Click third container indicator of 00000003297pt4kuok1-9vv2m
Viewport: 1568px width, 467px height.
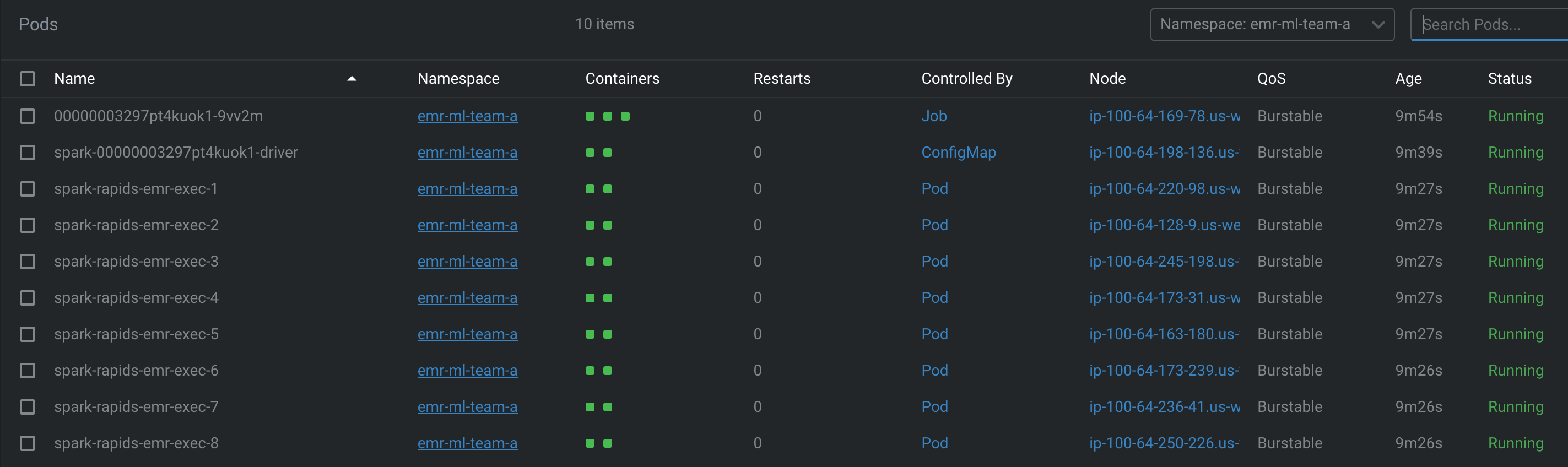tap(625, 116)
